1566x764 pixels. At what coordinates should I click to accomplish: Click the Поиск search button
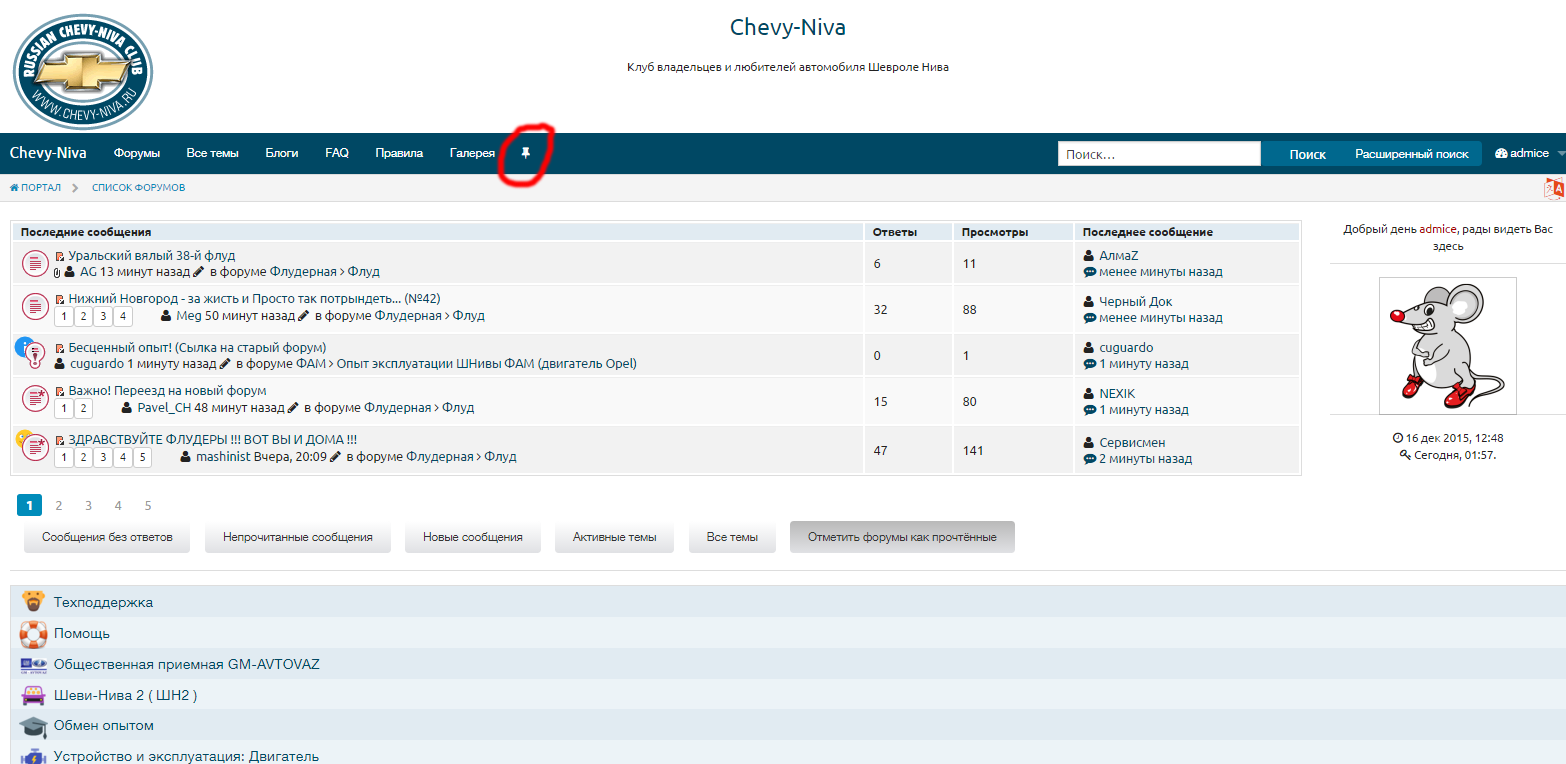point(1307,154)
